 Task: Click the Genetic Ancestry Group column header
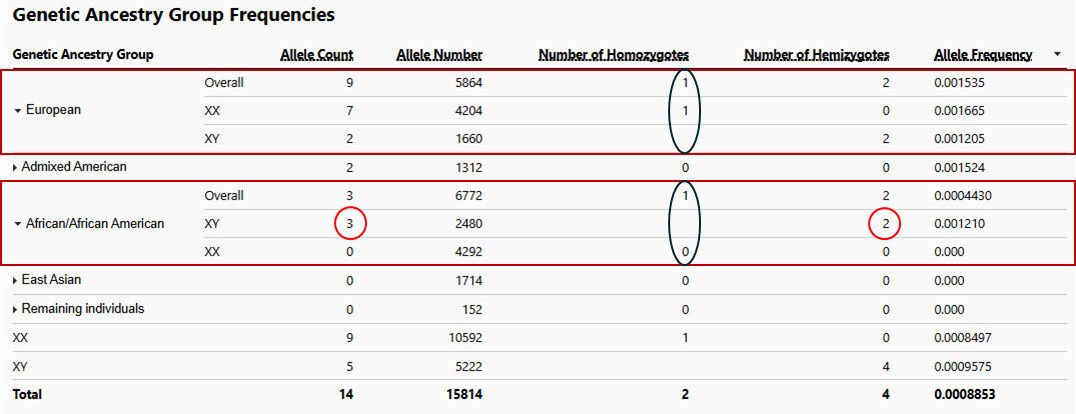(x=83, y=54)
